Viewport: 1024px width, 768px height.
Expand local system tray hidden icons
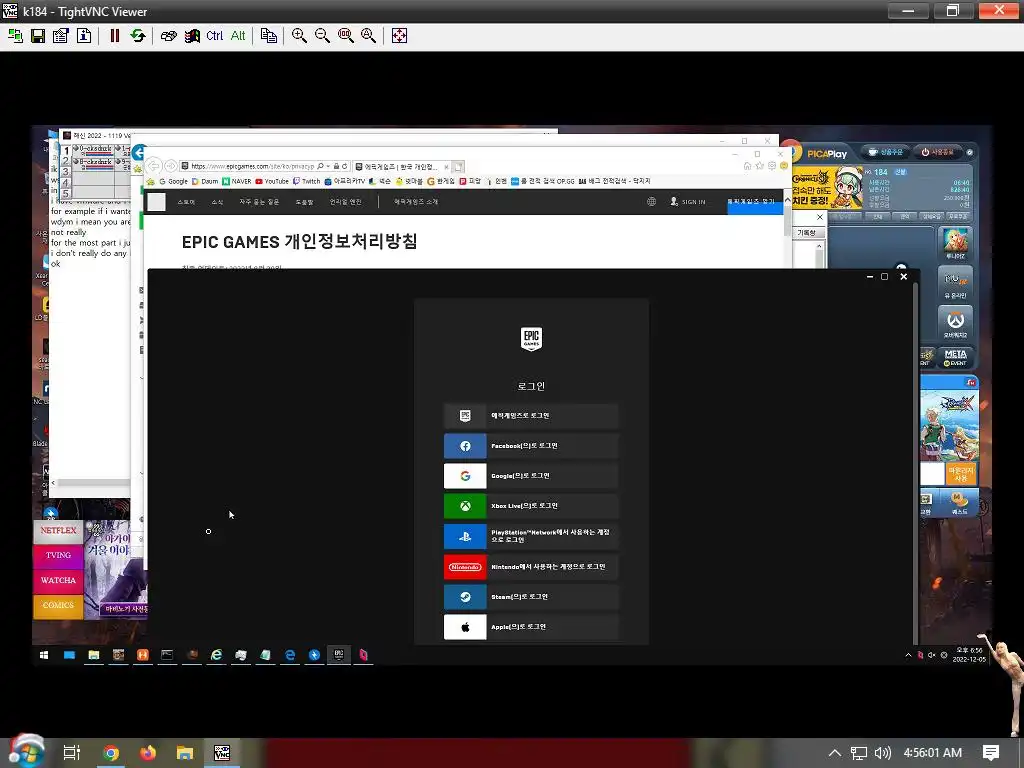(835, 753)
